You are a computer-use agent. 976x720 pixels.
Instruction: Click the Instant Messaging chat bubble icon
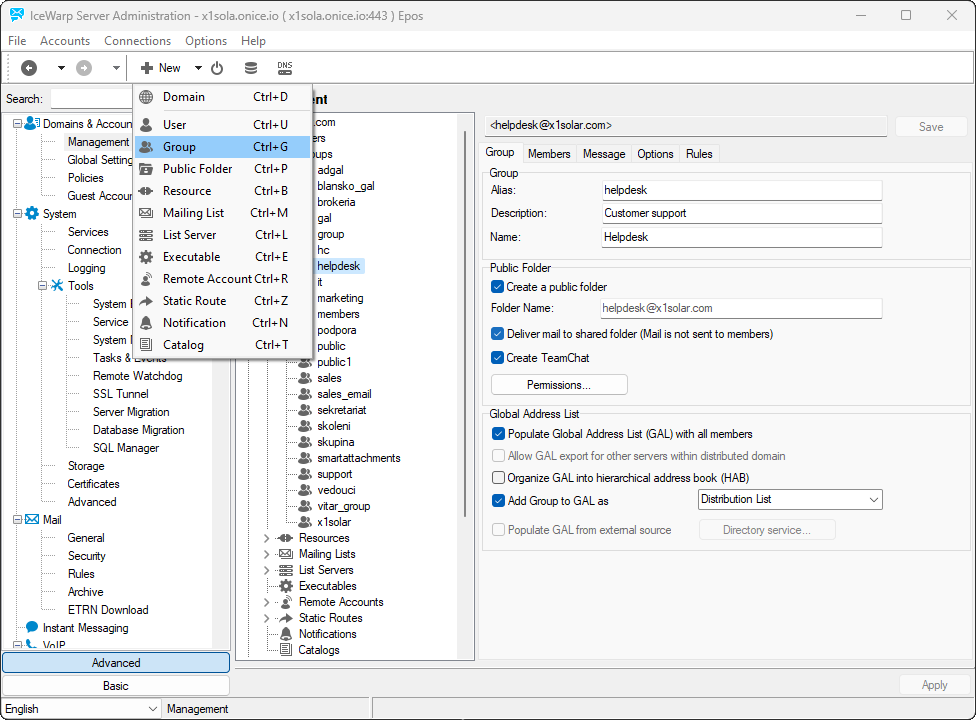[x=32, y=627]
